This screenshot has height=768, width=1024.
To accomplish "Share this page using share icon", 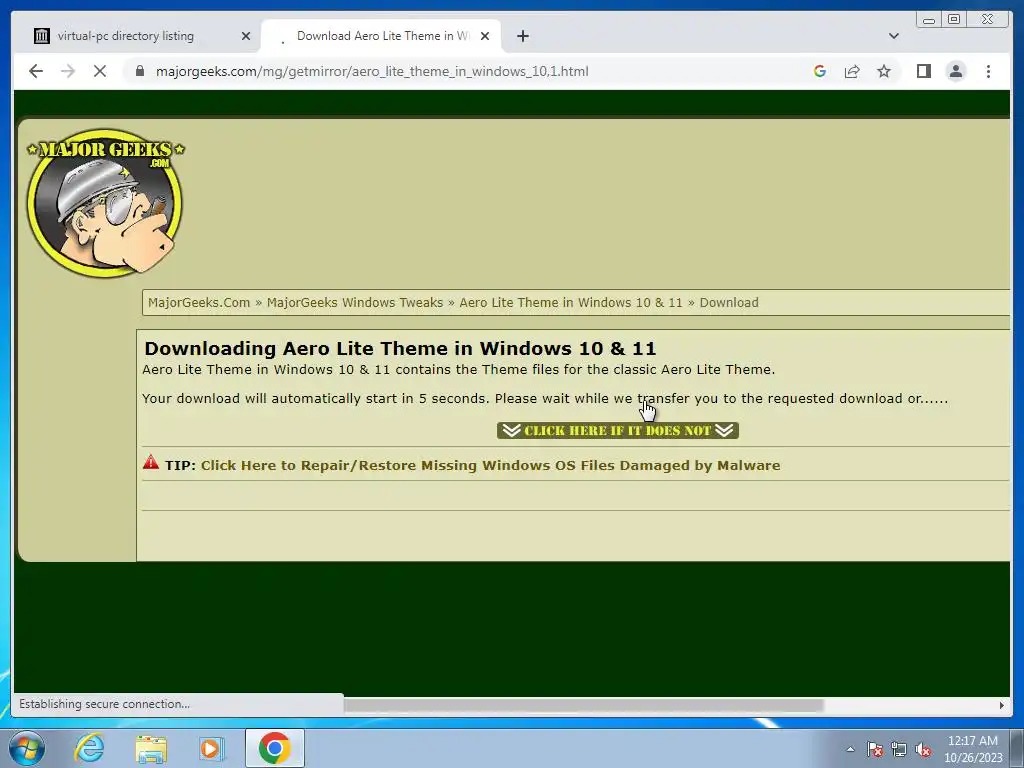I will (852, 71).
